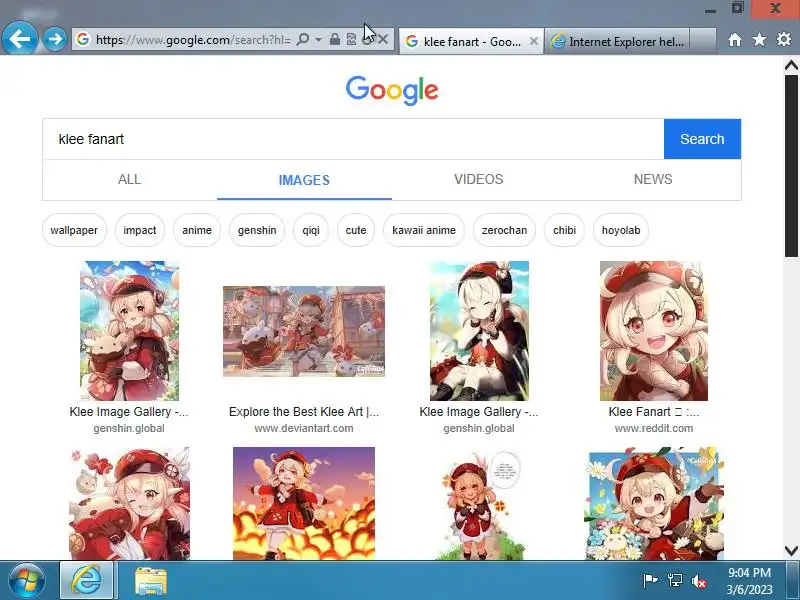This screenshot has width=800, height=600.
Task: Open the DeviantArt Klee art thumbnail
Action: tap(304, 331)
